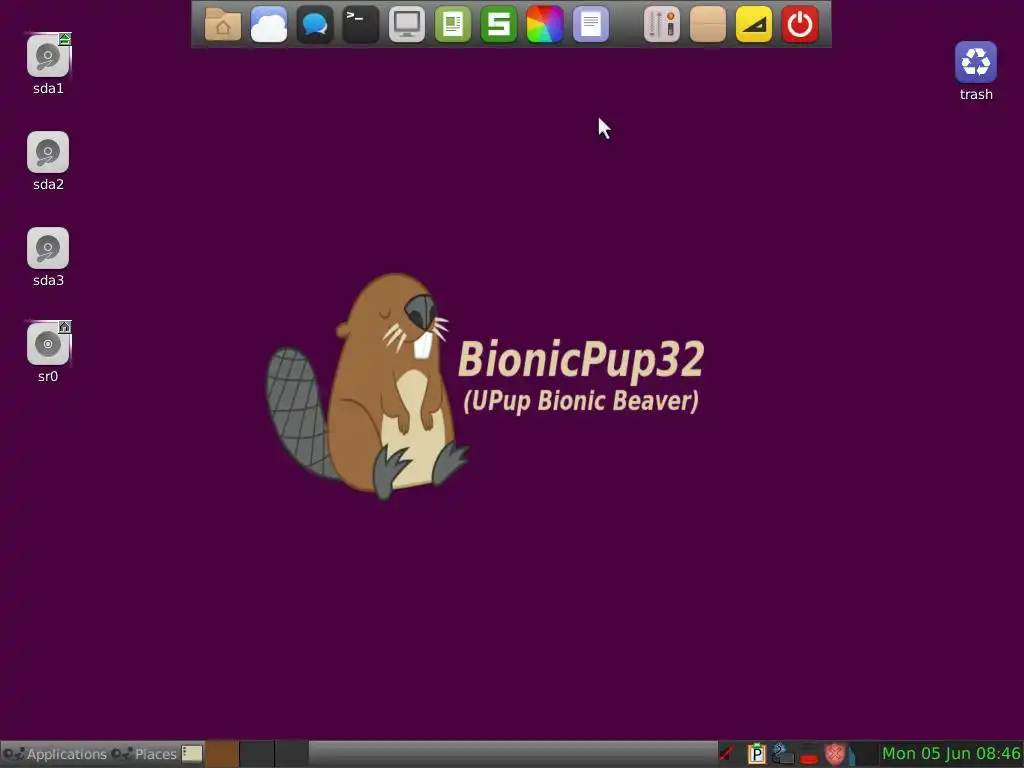Open the Applications menu
This screenshot has width=1024, height=768.
pos(55,754)
